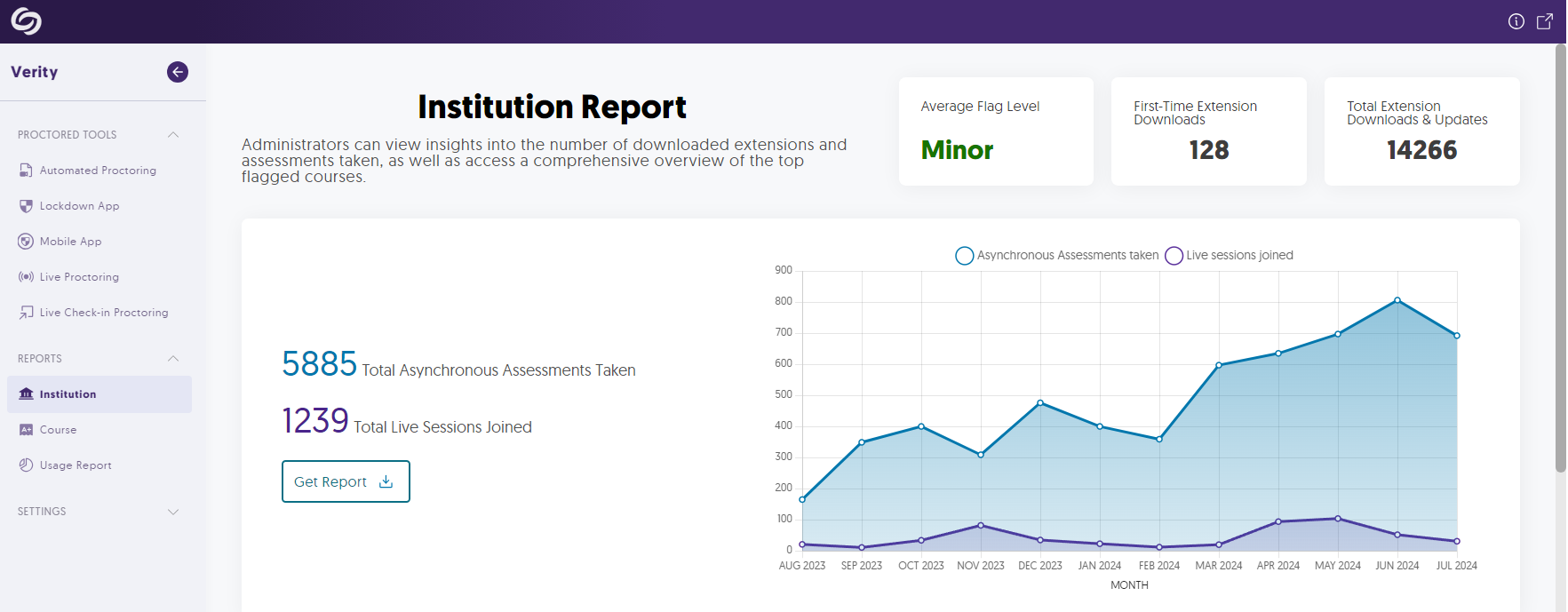This screenshot has height=612, width=1568.
Task: Open the Institution report link in sidebar
Action: point(68,394)
